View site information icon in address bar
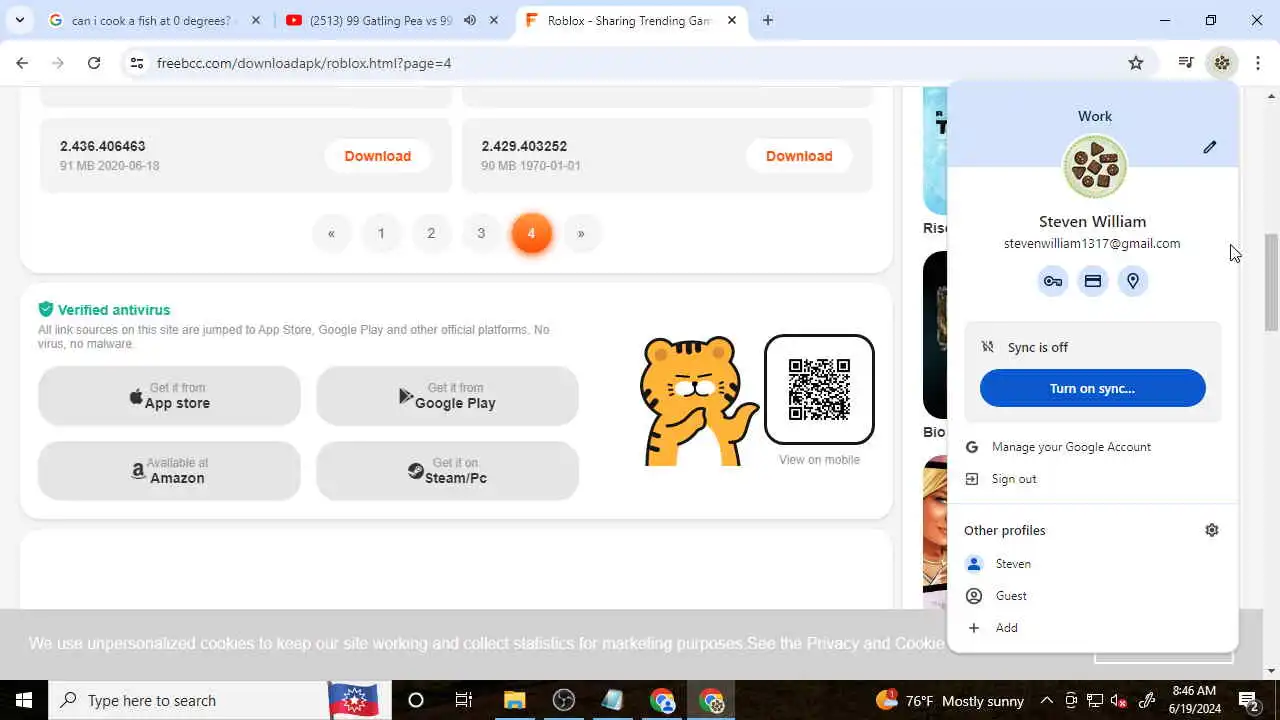The width and height of the screenshot is (1280, 720). [137, 63]
